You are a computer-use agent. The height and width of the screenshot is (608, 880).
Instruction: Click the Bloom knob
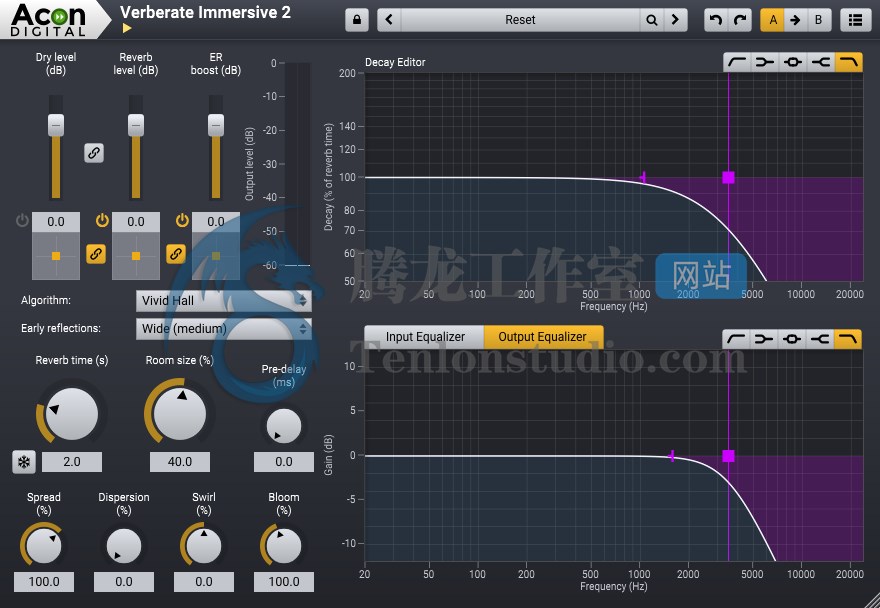[284, 545]
